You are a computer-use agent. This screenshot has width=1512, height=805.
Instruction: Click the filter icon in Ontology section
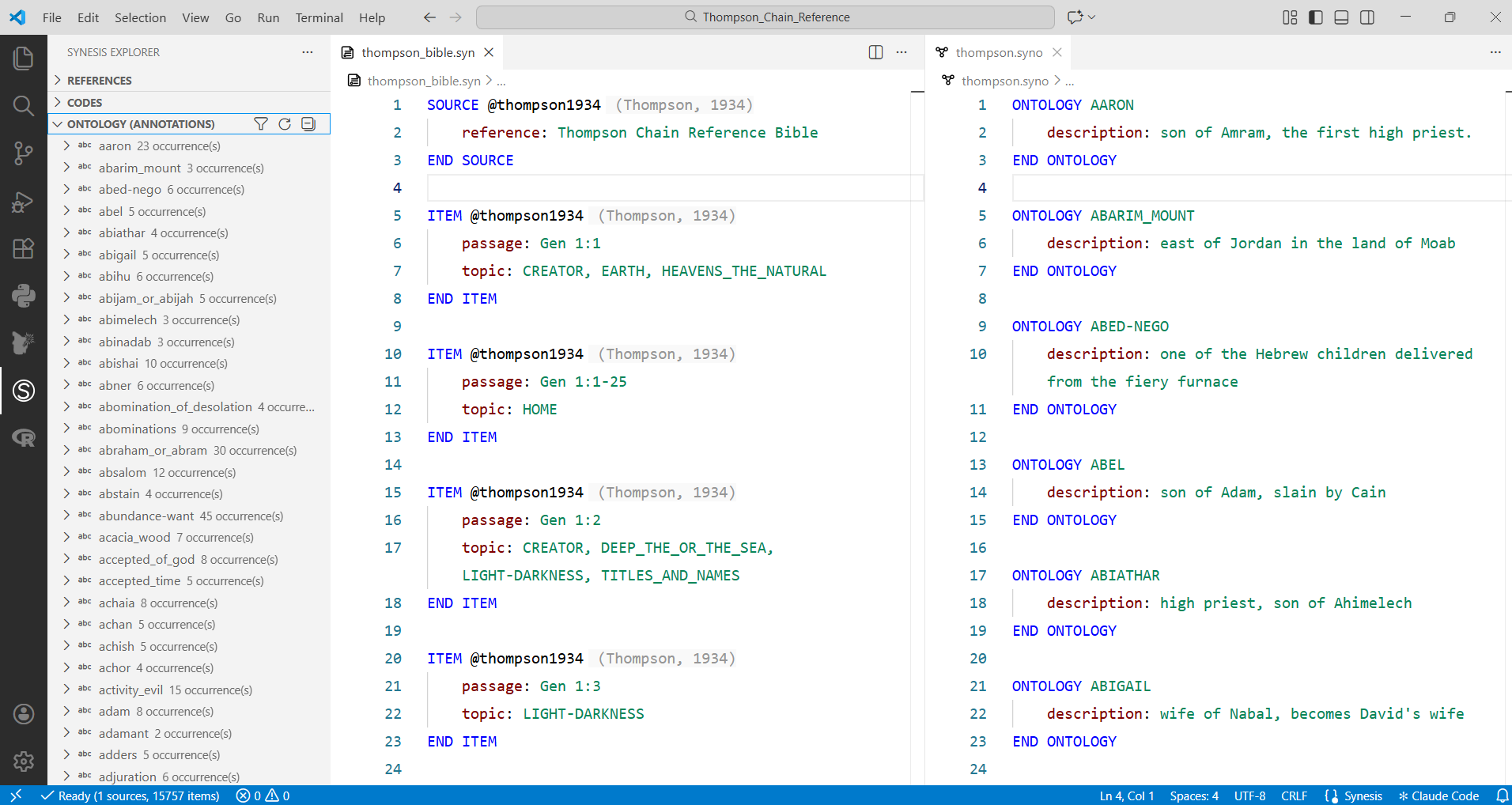click(x=261, y=124)
